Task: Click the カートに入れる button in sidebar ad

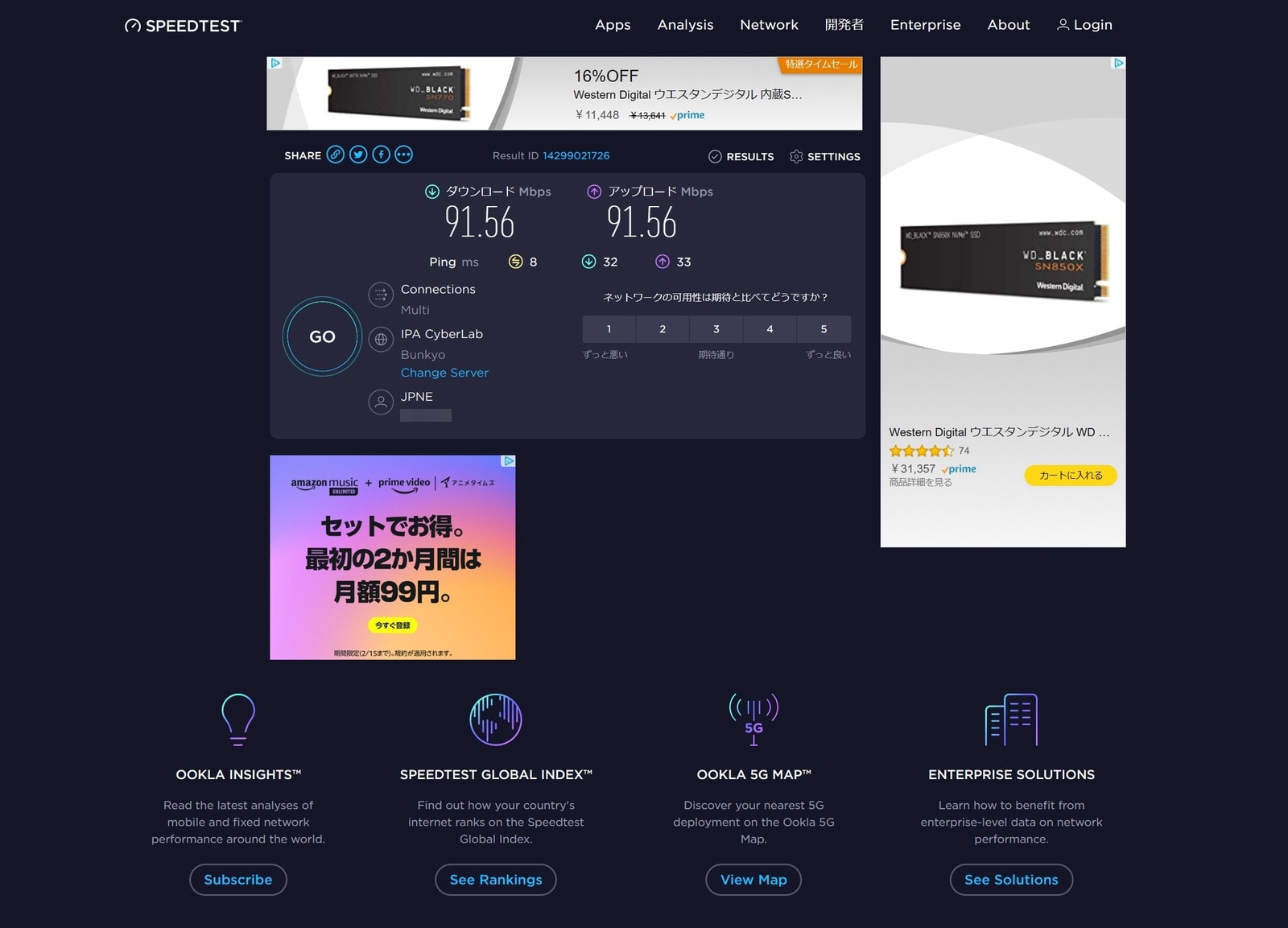Action: coord(1071,475)
